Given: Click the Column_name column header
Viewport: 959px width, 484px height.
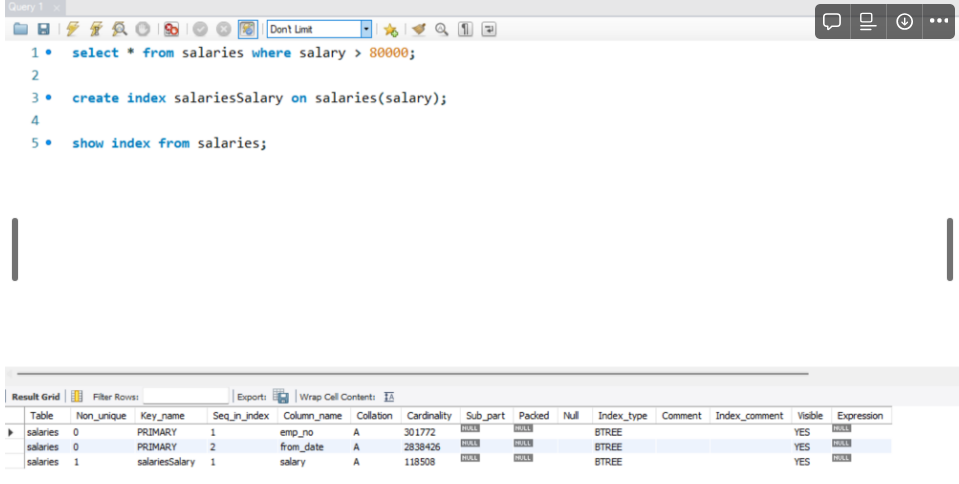Looking at the screenshot, I should (x=314, y=415).
